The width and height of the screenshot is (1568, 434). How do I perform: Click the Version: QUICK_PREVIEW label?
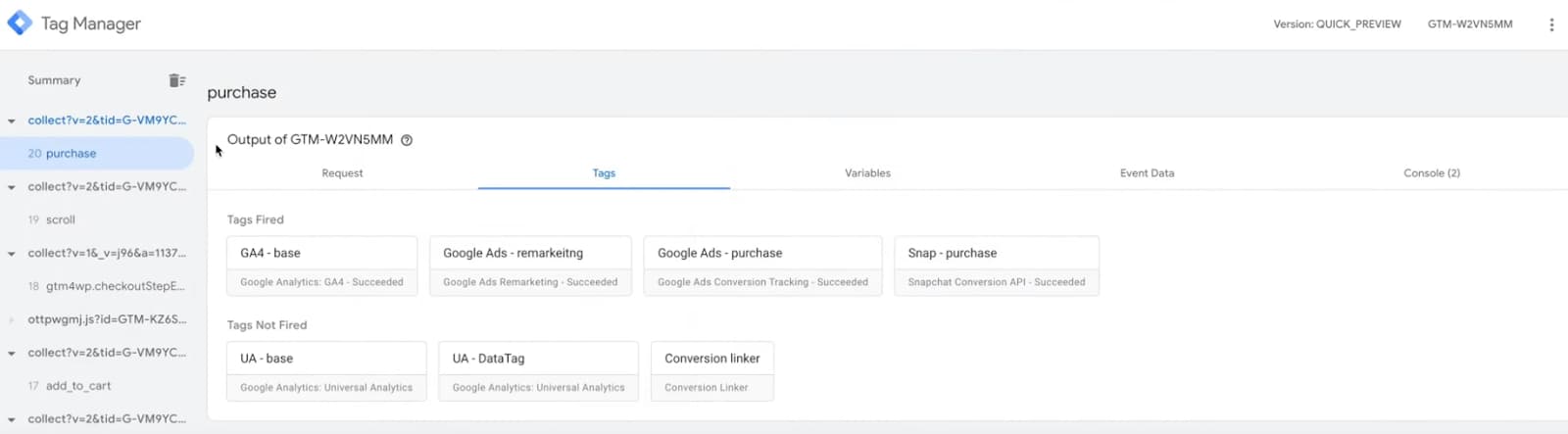tap(1337, 24)
